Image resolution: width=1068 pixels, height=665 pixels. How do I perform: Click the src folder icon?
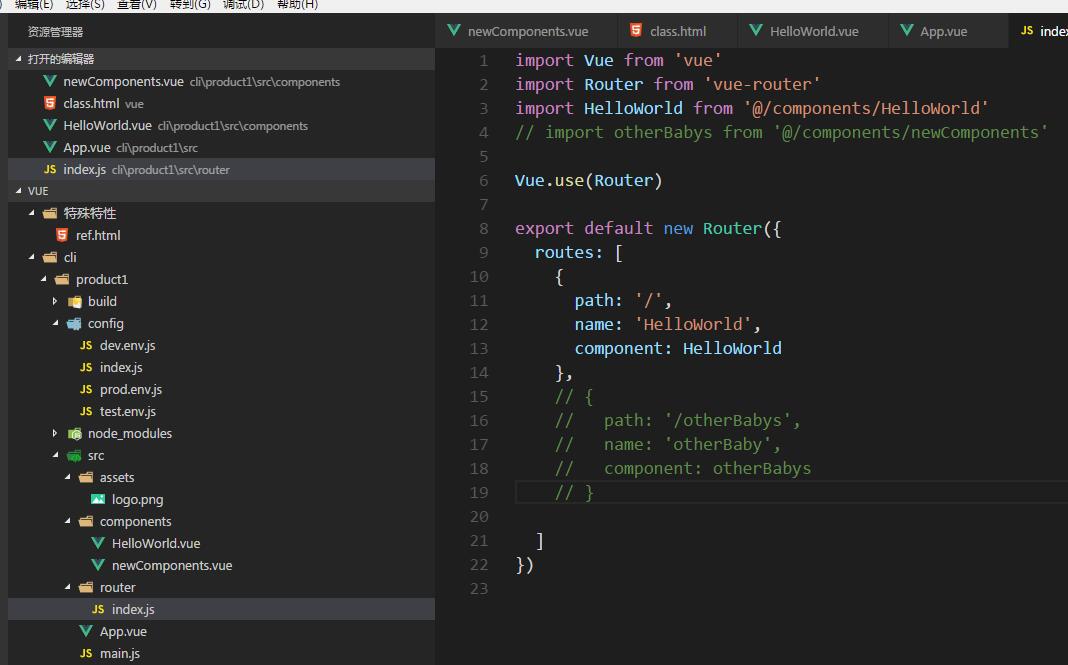(x=74, y=455)
